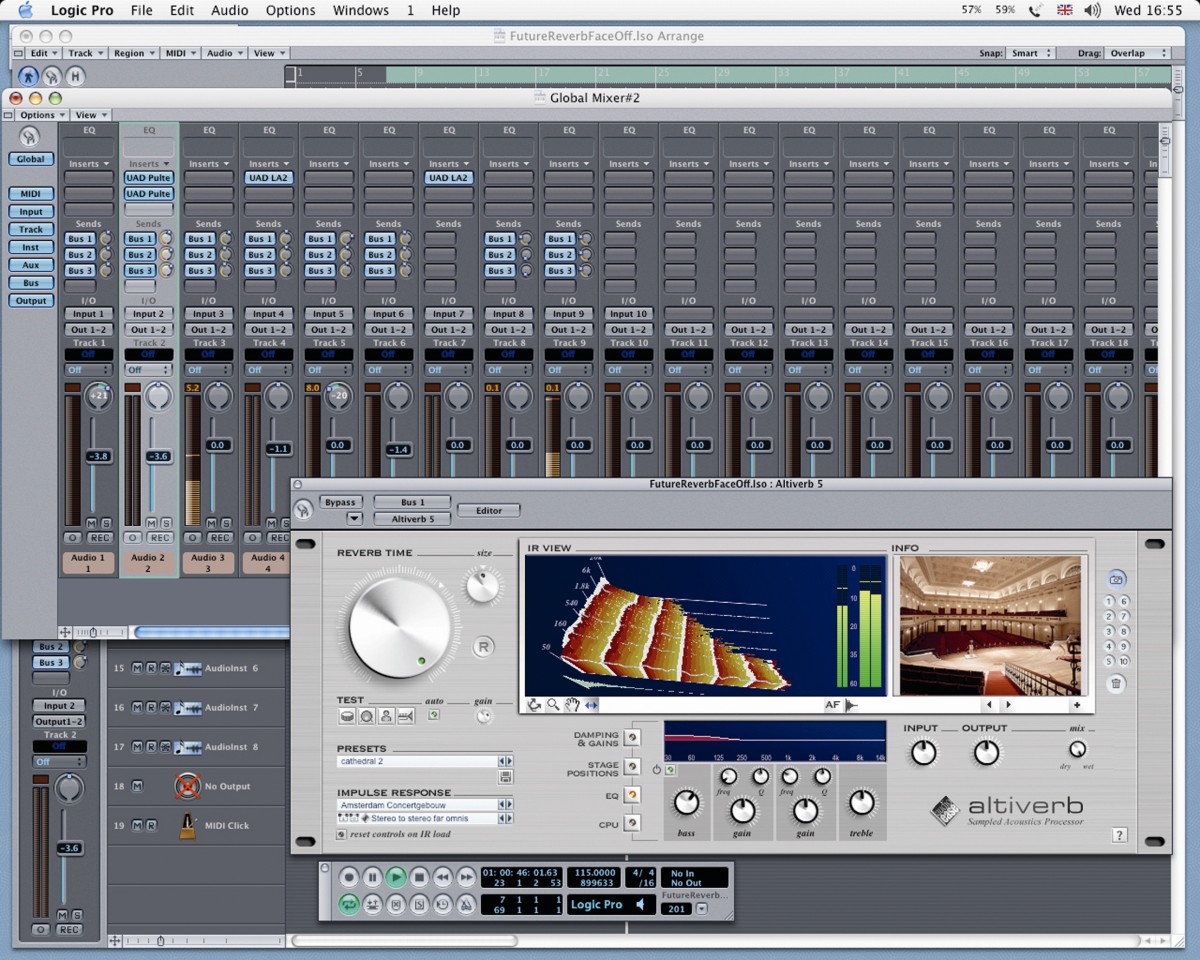
Task: Toggle the EQ panel button in Altiverb
Action: coord(632,795)
